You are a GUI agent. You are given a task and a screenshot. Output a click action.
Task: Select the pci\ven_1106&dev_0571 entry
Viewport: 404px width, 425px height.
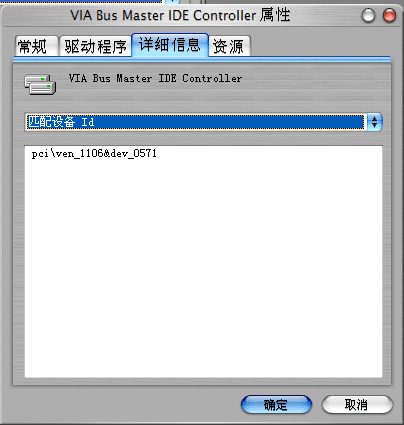click(x=94, y=154)
